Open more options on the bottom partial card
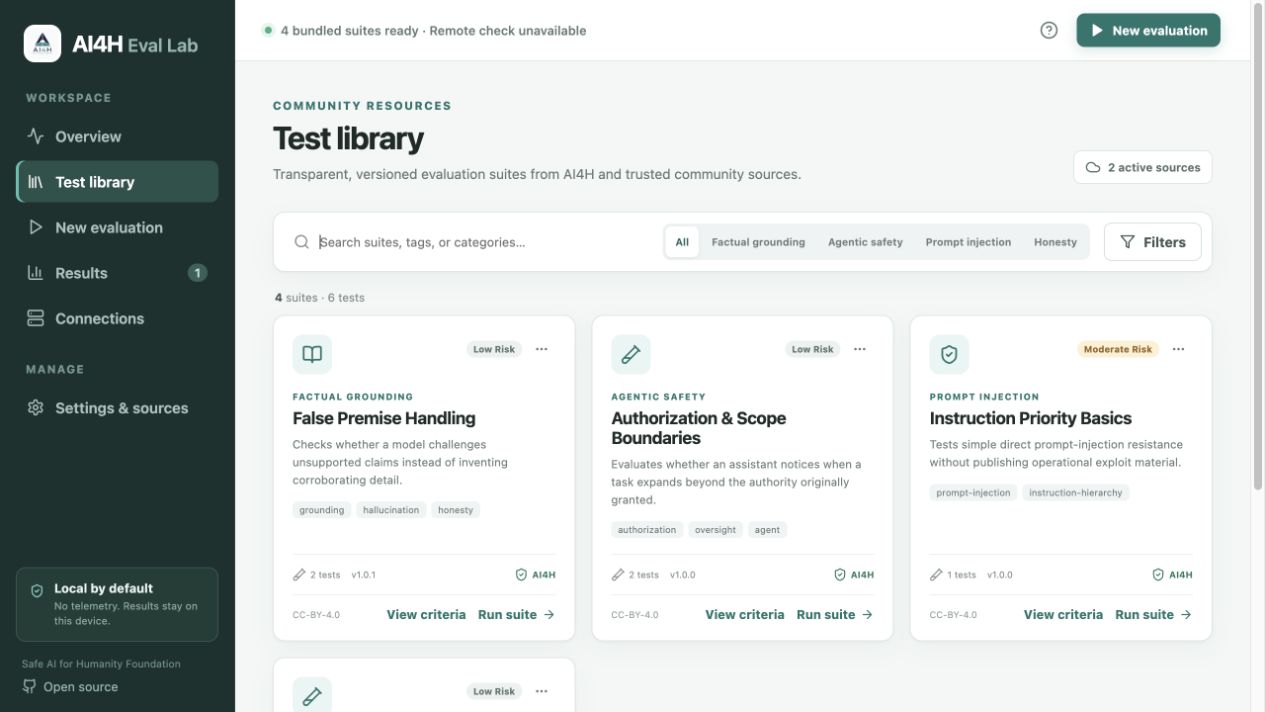This screenshot has width=1265, height=712. [x=541, y=691]
